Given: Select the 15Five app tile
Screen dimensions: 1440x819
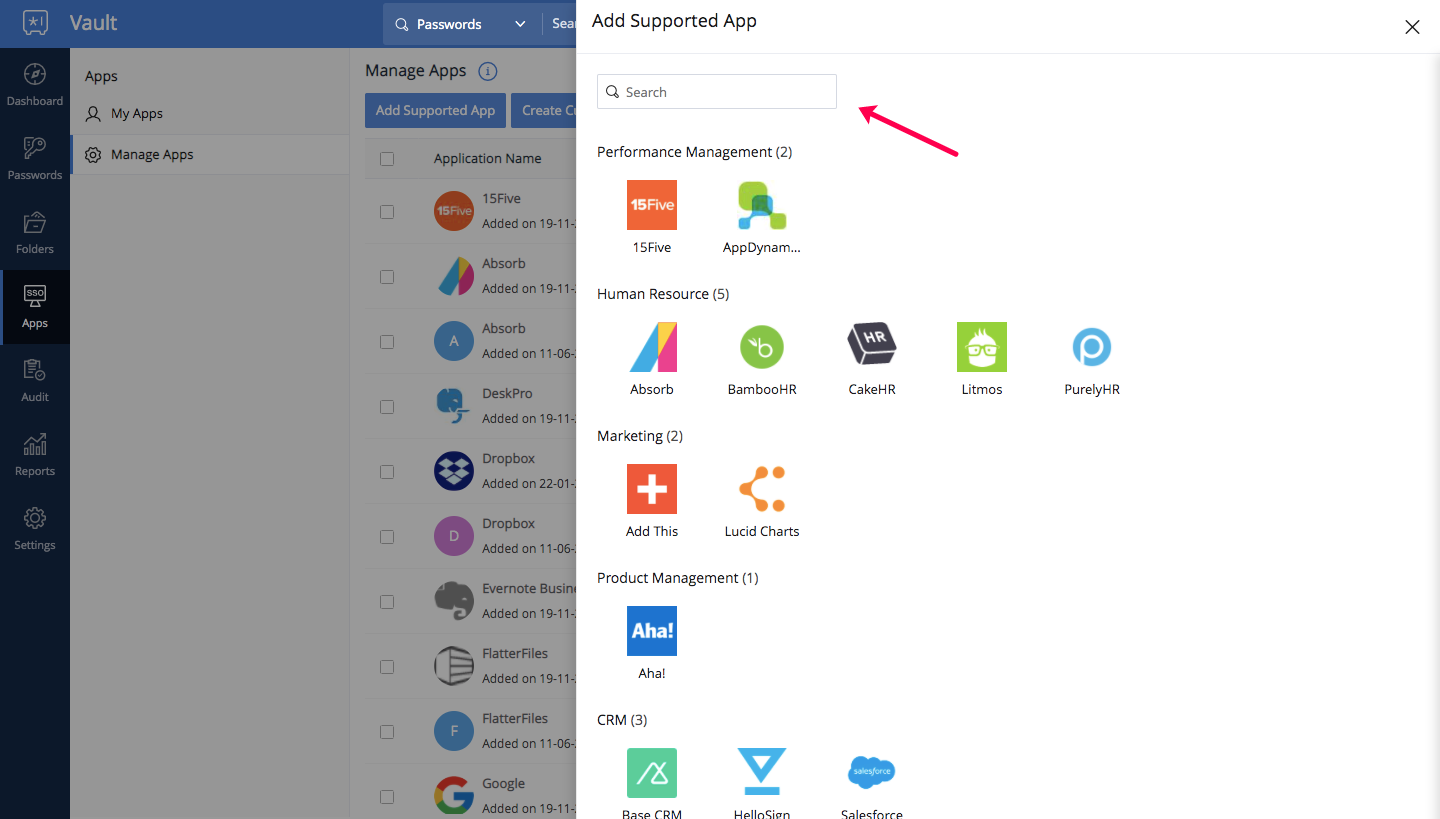Looking at the screenshot, I should pos(652,205).
